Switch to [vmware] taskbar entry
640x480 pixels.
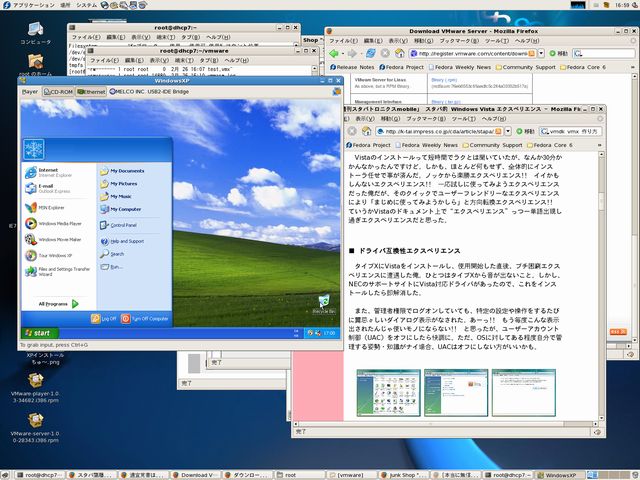(351, 475)
